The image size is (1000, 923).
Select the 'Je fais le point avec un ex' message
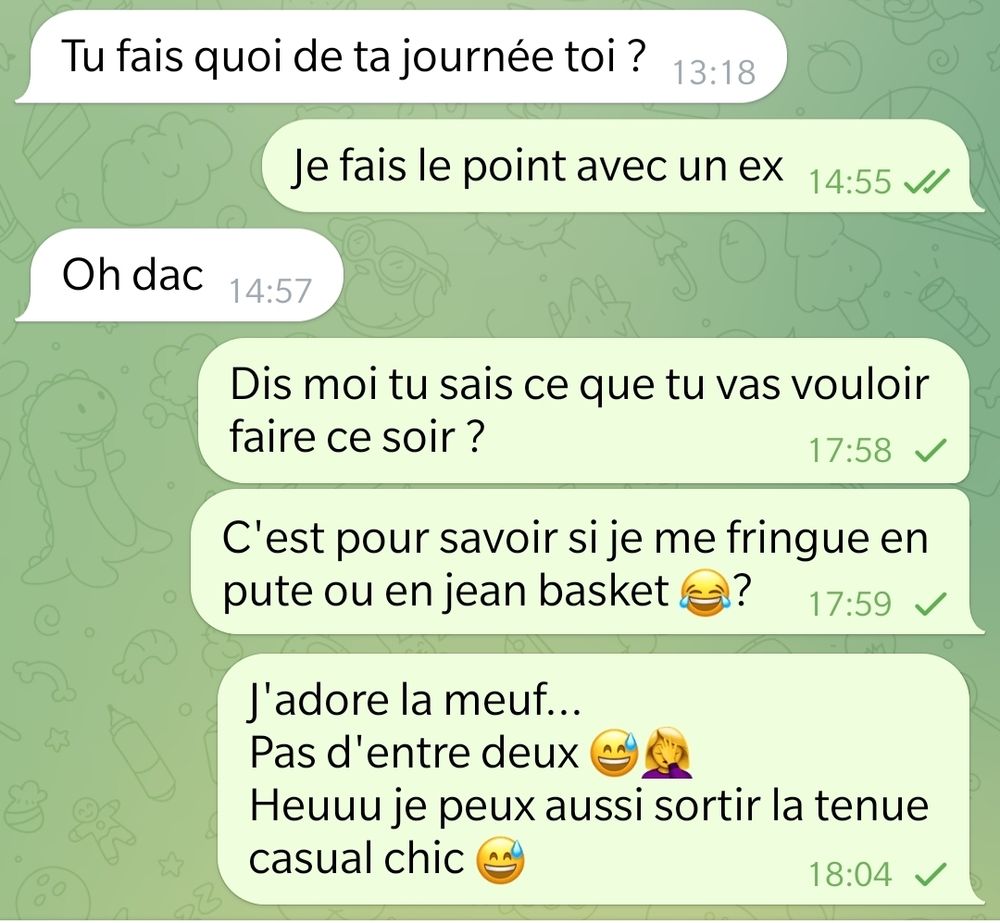pyautogui.click(x=624, y=166)
